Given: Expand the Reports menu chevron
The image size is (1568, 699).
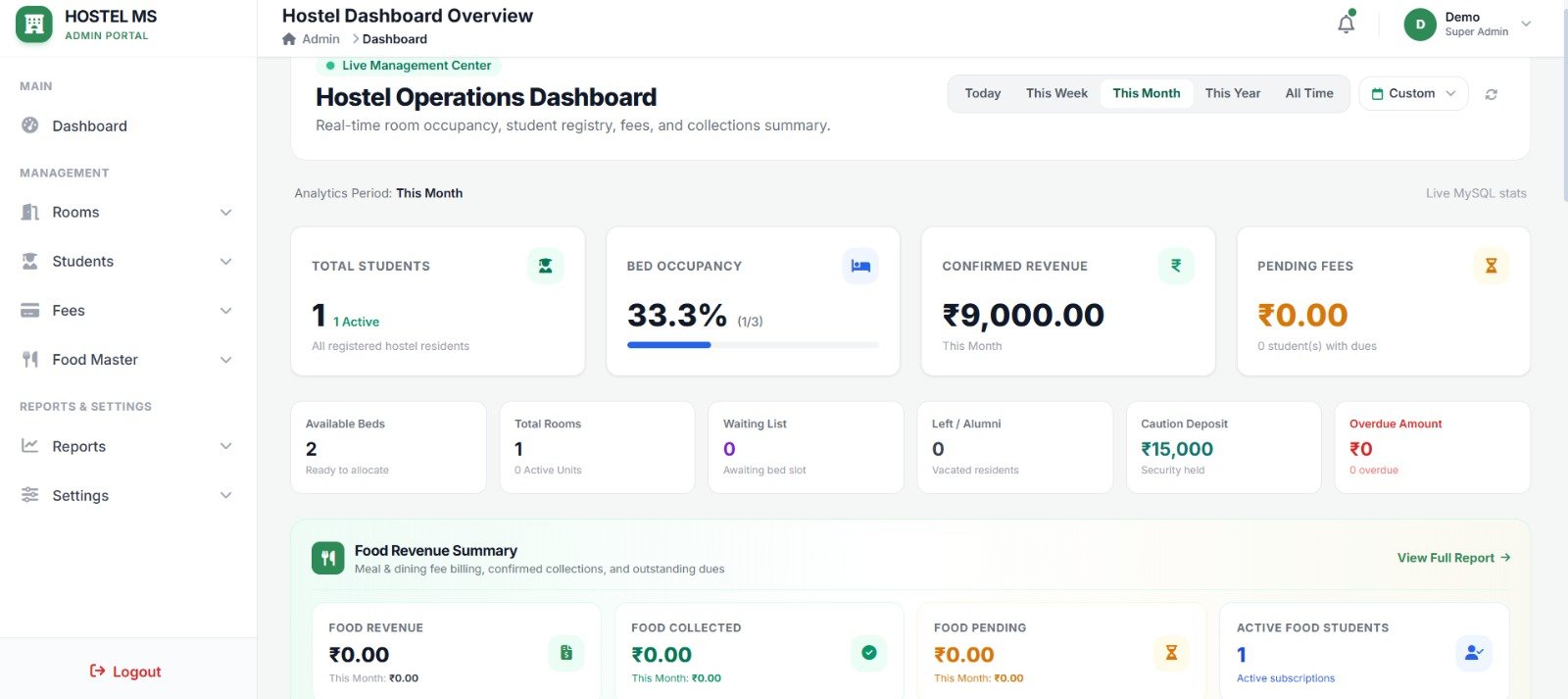Looking at the screenshot, I should point(226,446).
